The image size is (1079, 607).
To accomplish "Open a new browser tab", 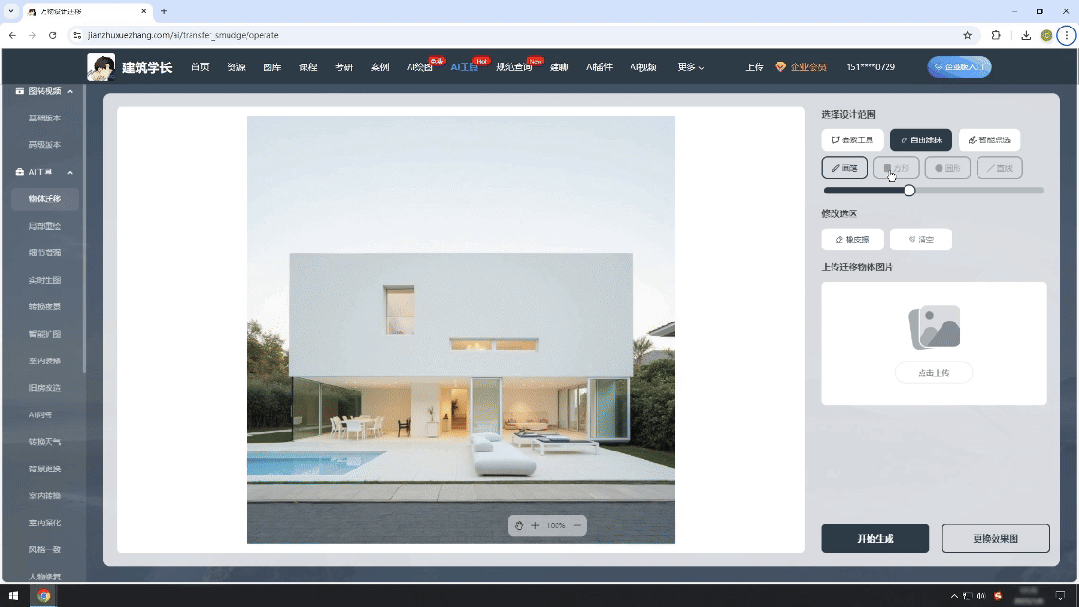I will click(164, 12).
